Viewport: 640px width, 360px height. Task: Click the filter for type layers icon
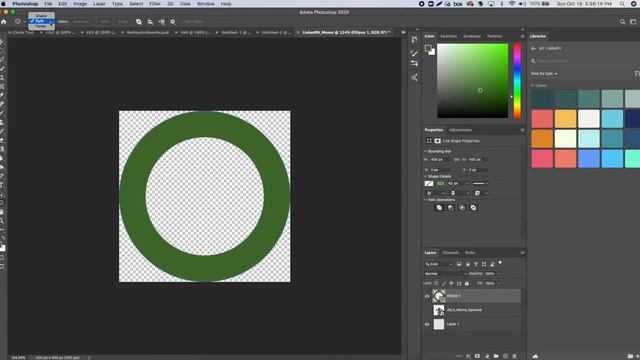[476, 264]
